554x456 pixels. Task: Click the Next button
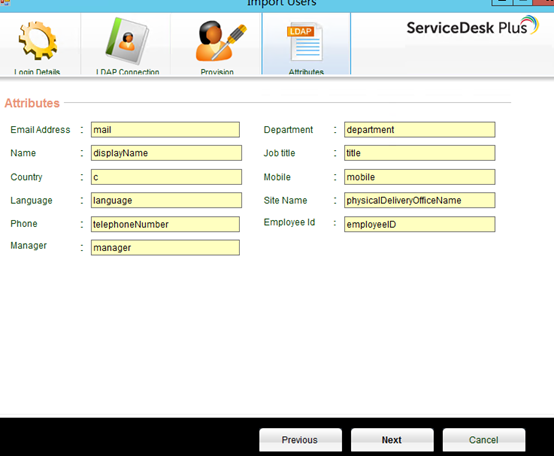pos(392,440)
